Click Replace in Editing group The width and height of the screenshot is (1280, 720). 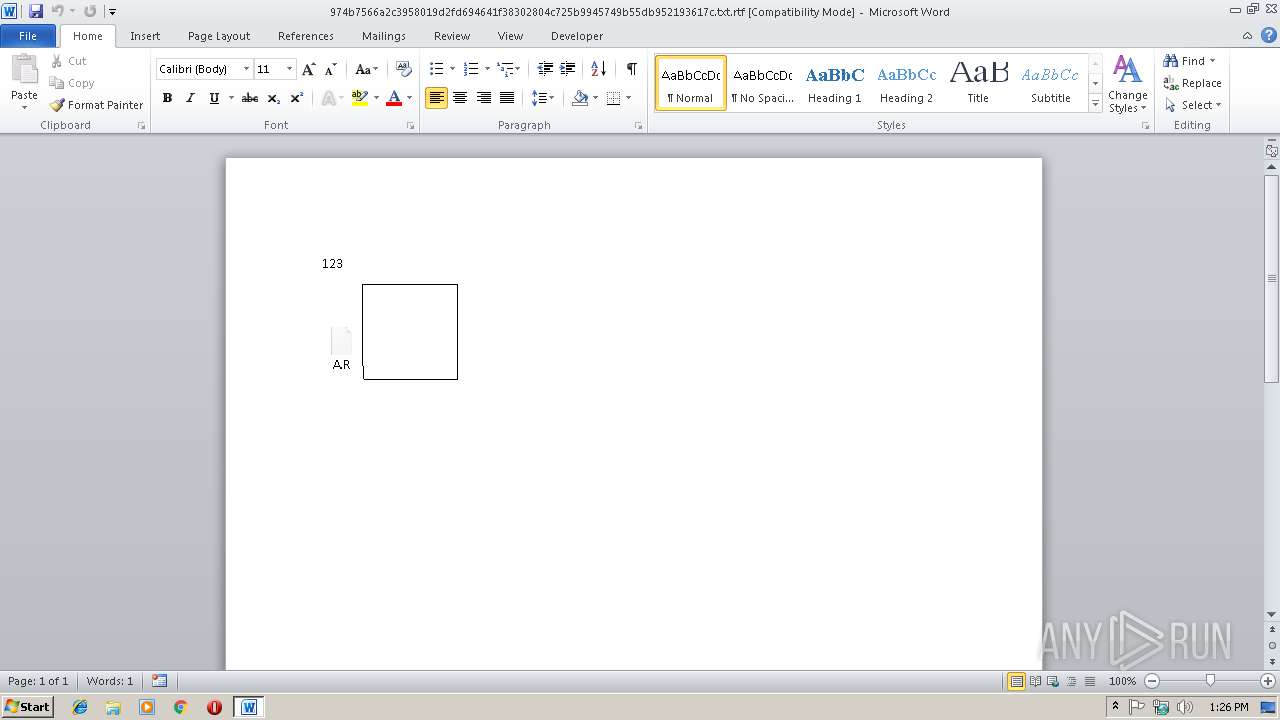pyautogui.click(x=1192, y=83)
